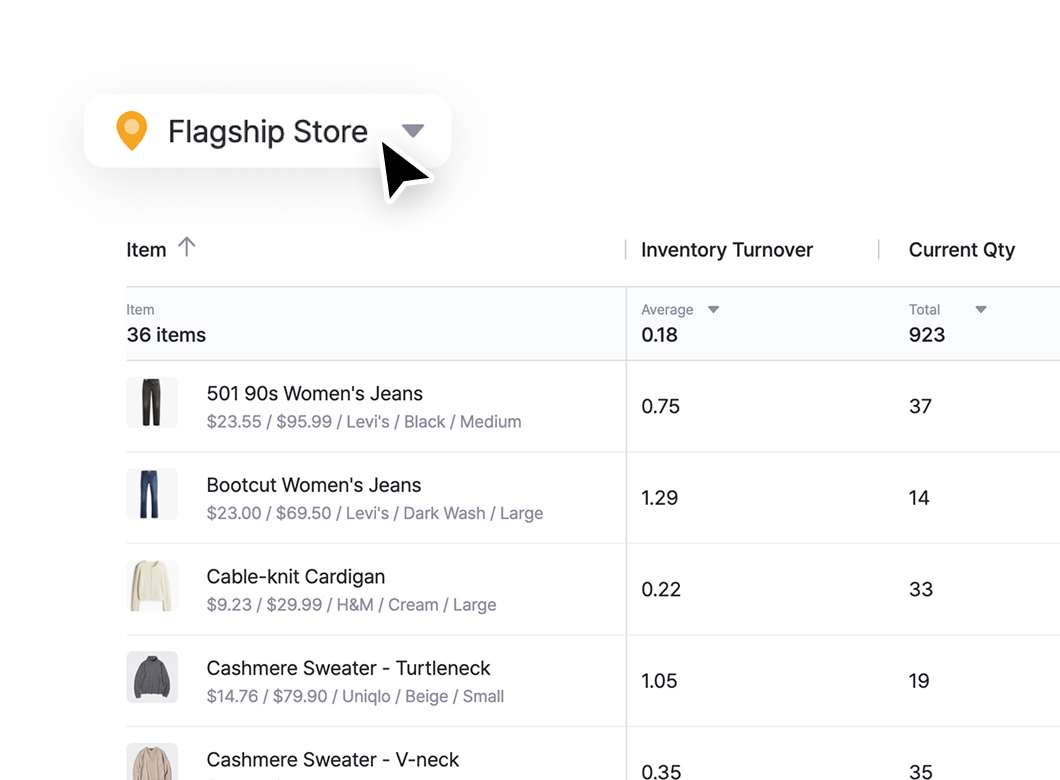Click the quantity 19 cell
The height and width of the screenshot is (780, 1060).
tap(919, 681)
